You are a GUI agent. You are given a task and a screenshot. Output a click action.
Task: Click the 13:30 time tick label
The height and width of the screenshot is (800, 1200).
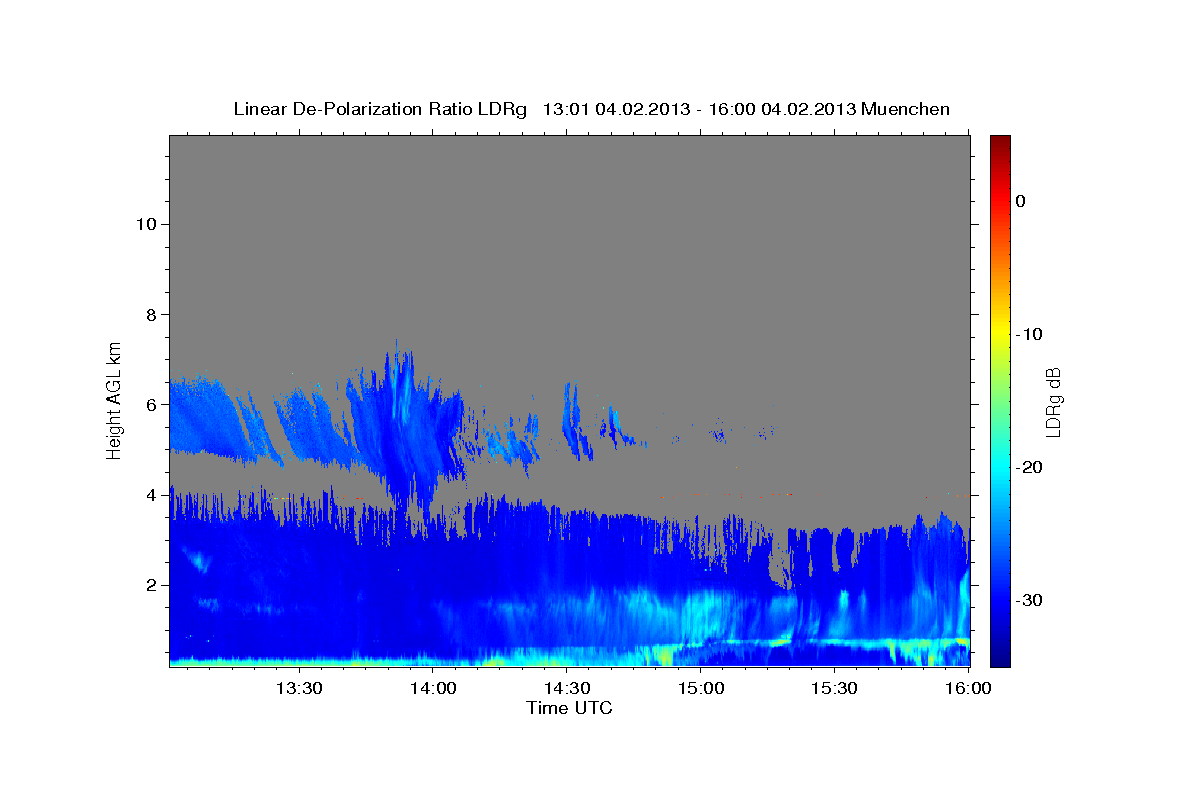pyautogui.click(x=298, y=688)
